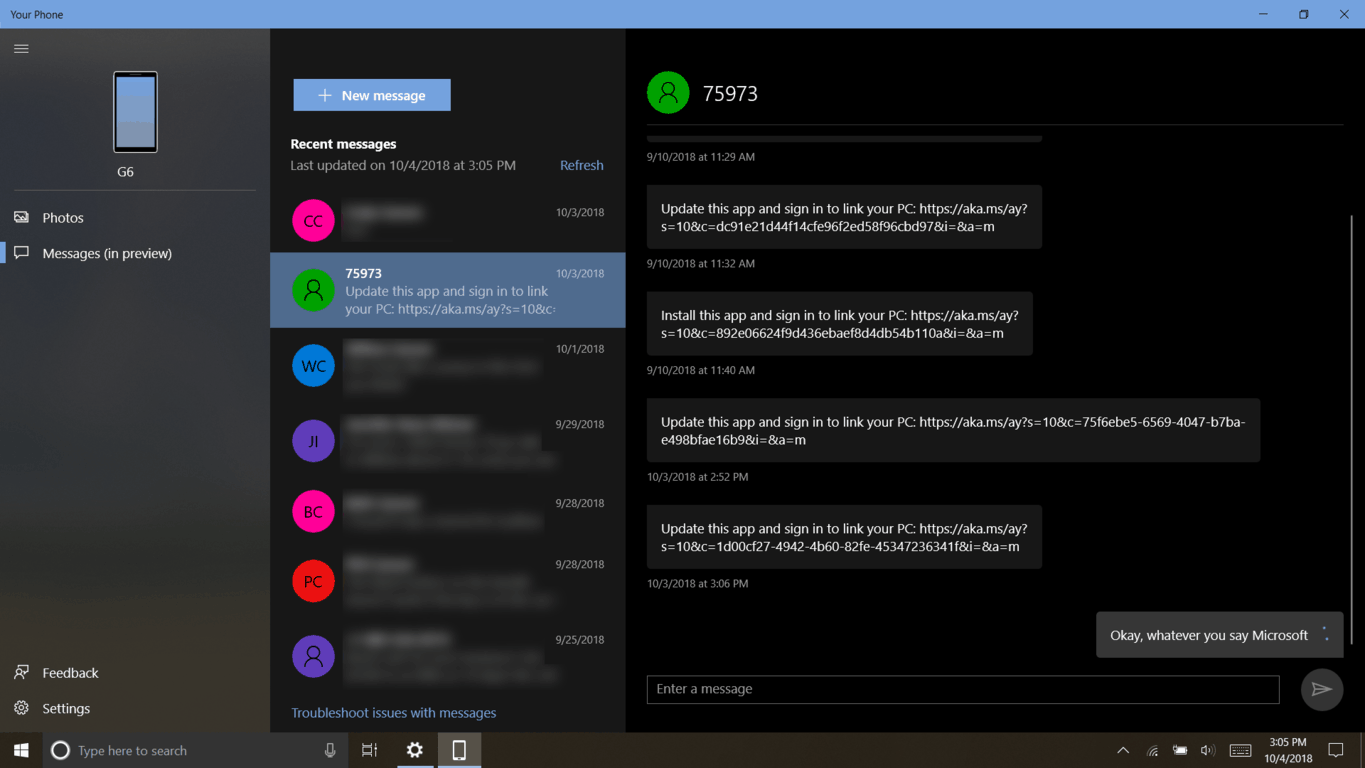Open the hamburger navigation menu

[x=21, y=48]
